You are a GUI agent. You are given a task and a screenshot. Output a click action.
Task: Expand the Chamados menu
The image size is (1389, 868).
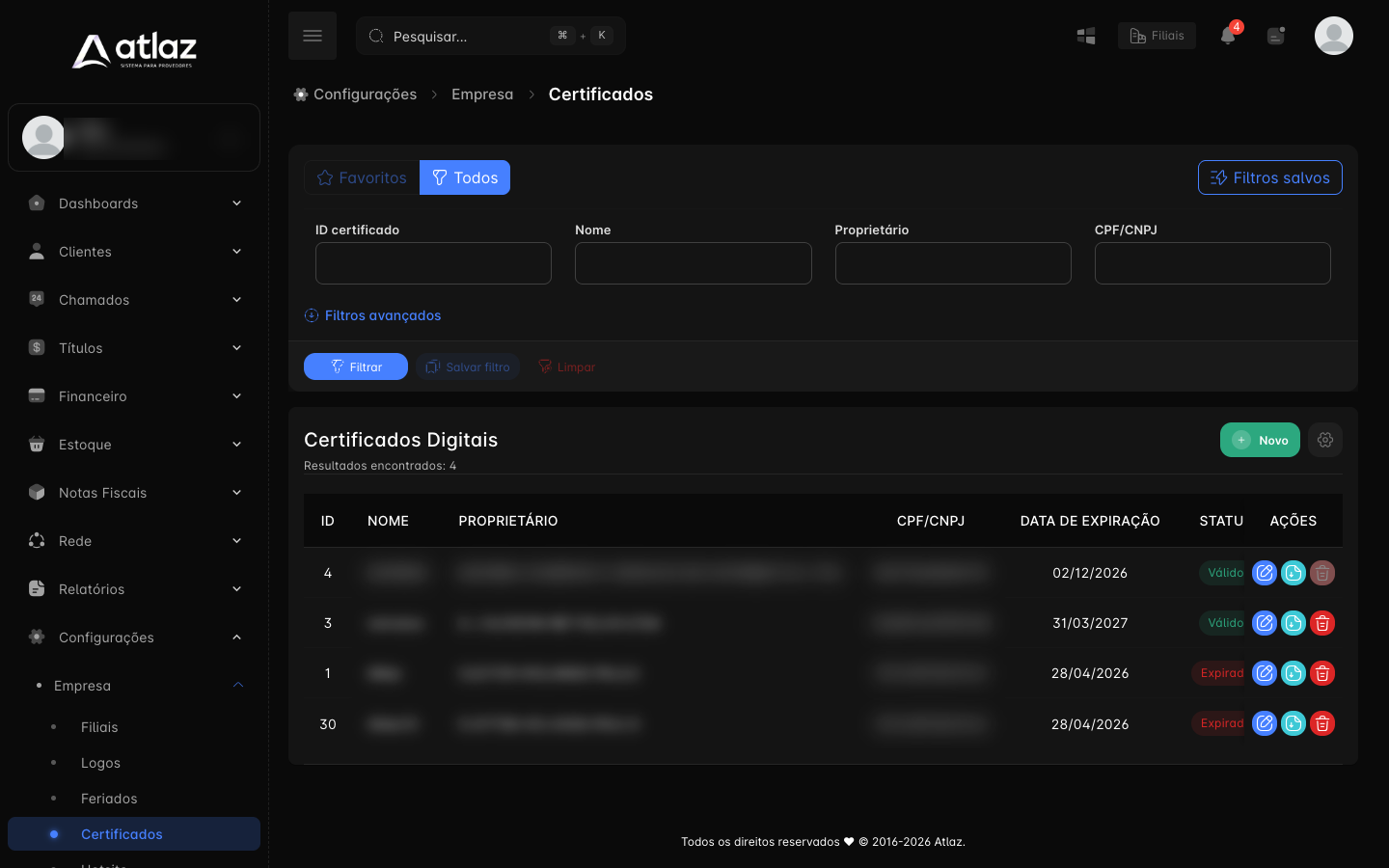click(x=134, y=300)
